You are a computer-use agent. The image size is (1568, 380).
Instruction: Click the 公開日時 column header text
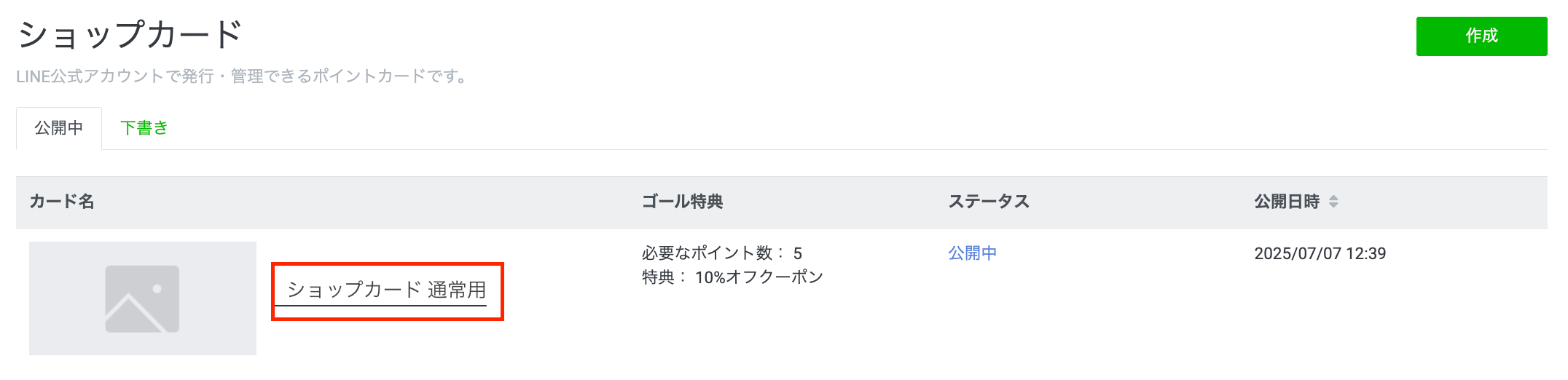click(x=1287, y=202)
